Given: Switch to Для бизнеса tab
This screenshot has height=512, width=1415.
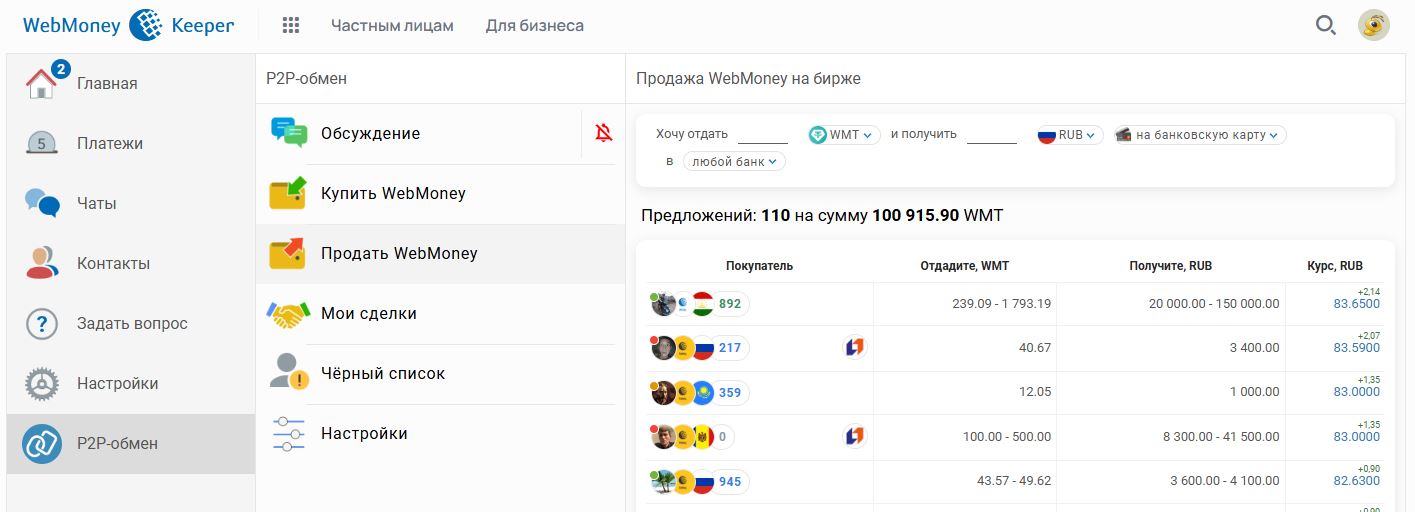Looking at the screenshot, I should coord(535,25).
